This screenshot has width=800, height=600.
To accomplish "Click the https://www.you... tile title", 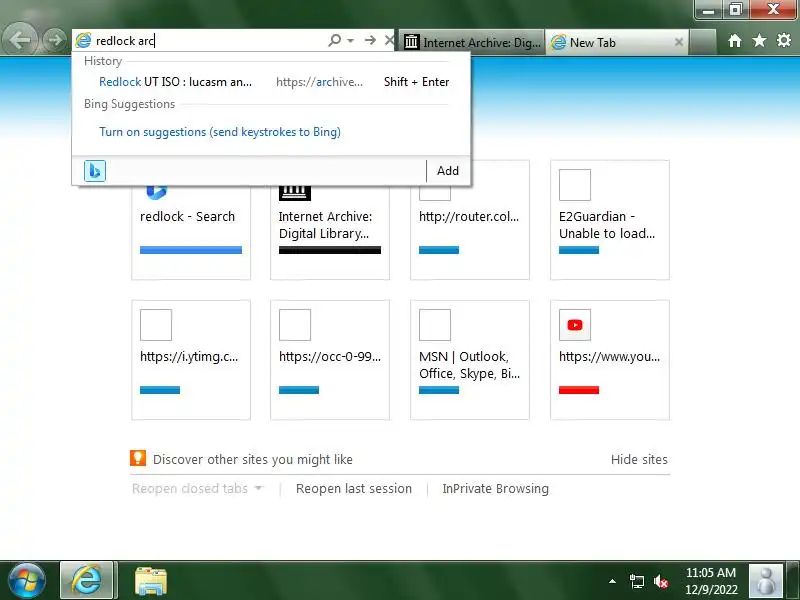I will (610, 357).
